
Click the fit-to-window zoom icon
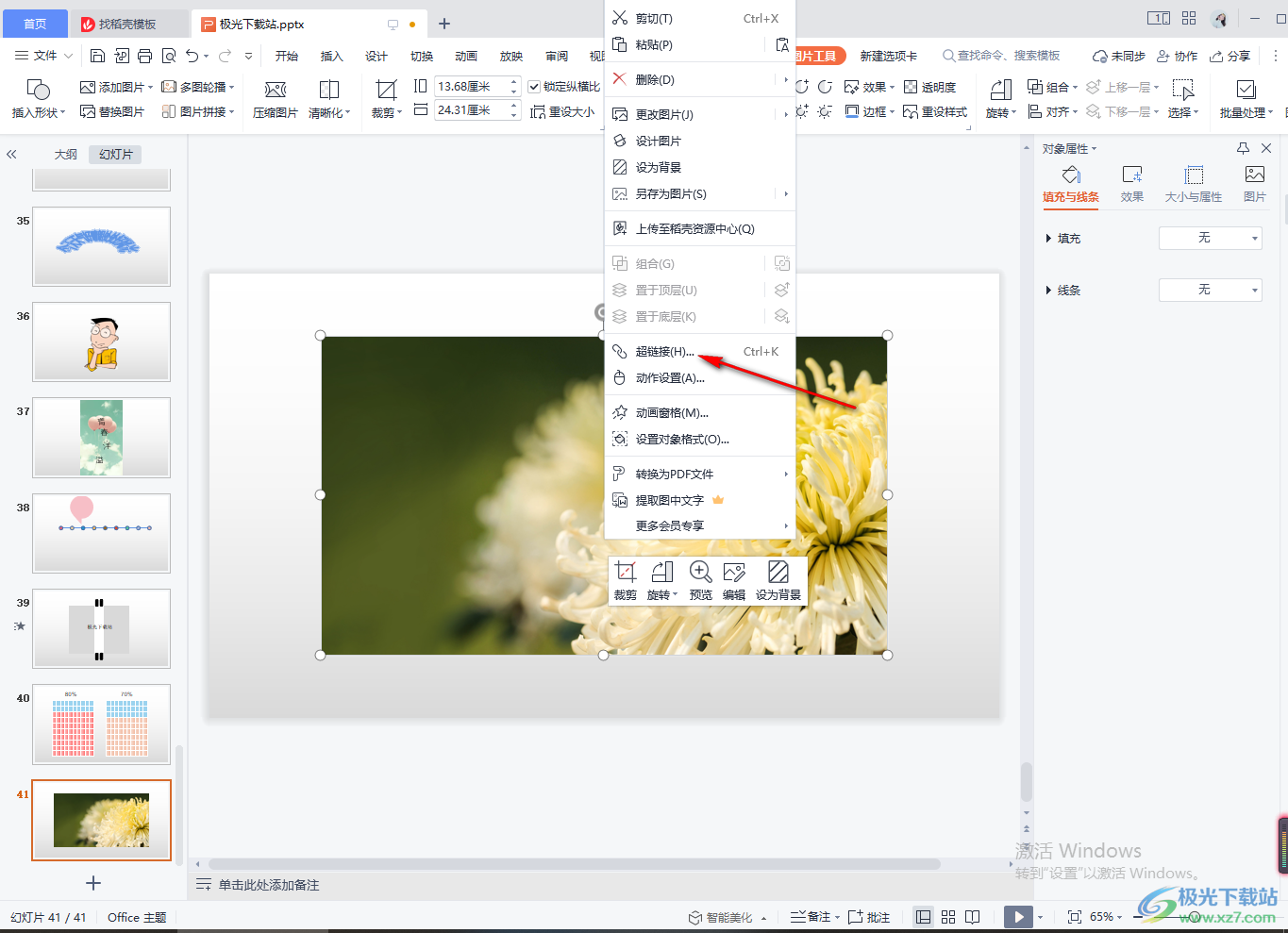1074,917
